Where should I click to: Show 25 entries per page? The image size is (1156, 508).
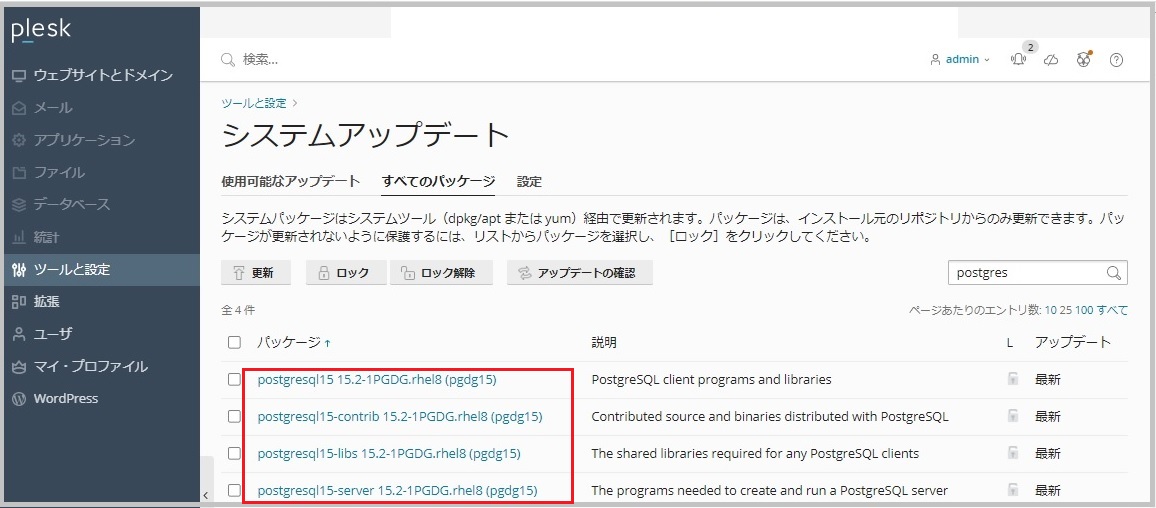(x=1065, y=310)
